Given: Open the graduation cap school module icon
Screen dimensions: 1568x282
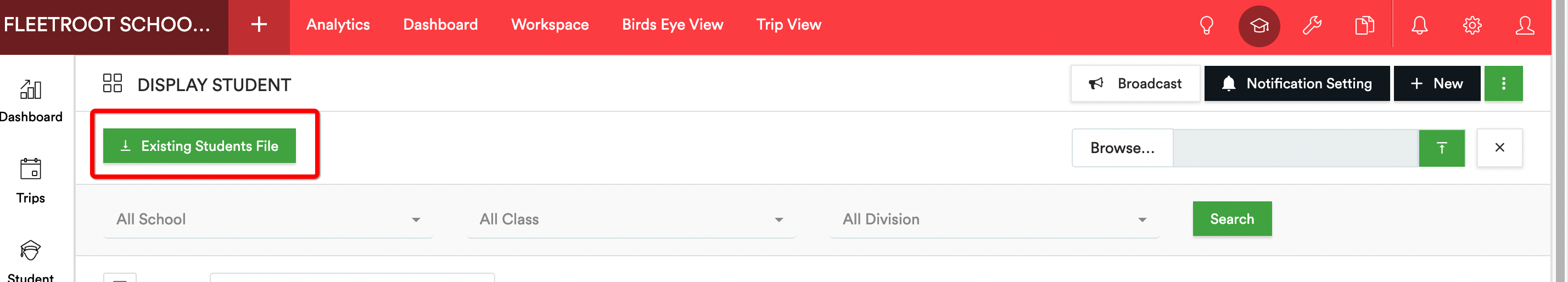Looking at the screenshot, I should (1259, 26).
